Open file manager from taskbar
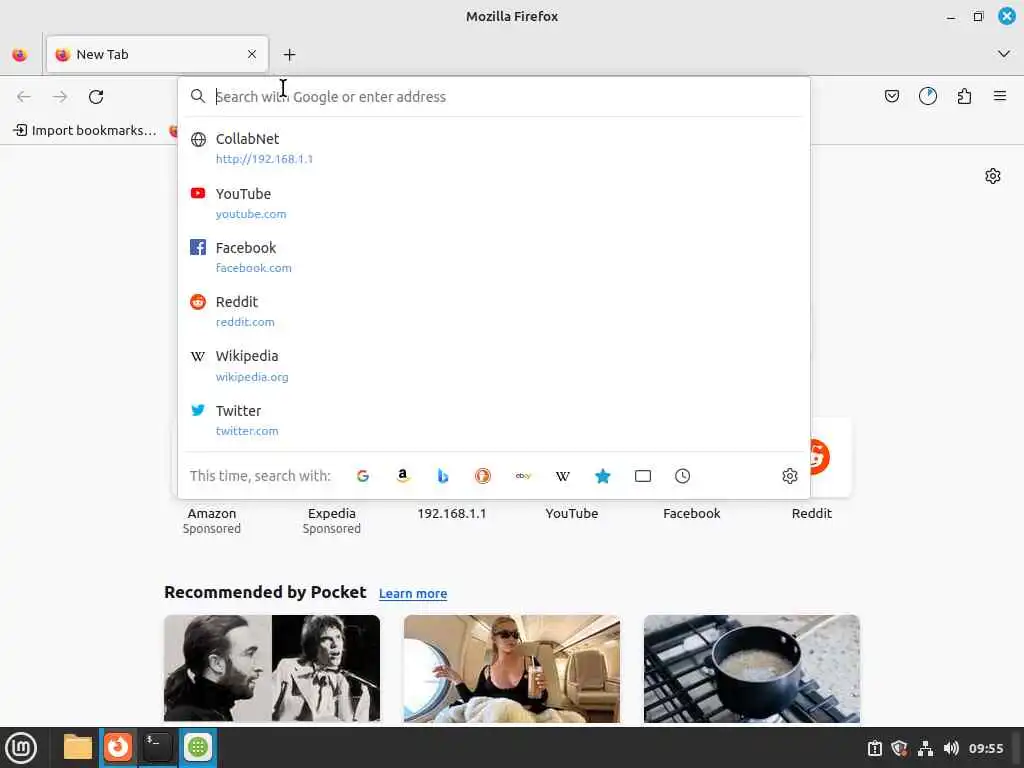Screen dimensions: 1024x768 [78, 747]
